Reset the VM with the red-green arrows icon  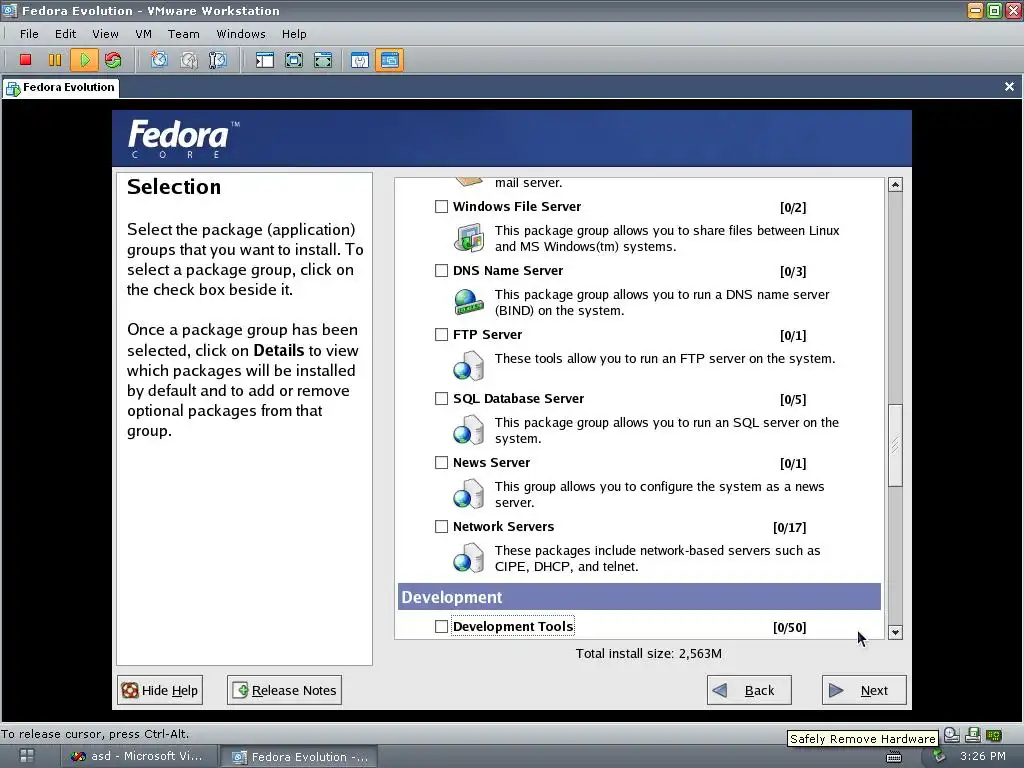[x=113, y=60]
